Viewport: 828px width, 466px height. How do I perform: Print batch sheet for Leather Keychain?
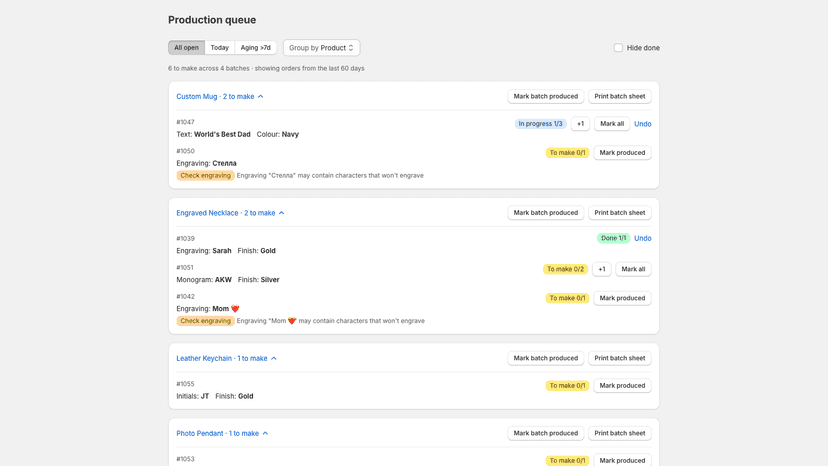click(619, 358)
